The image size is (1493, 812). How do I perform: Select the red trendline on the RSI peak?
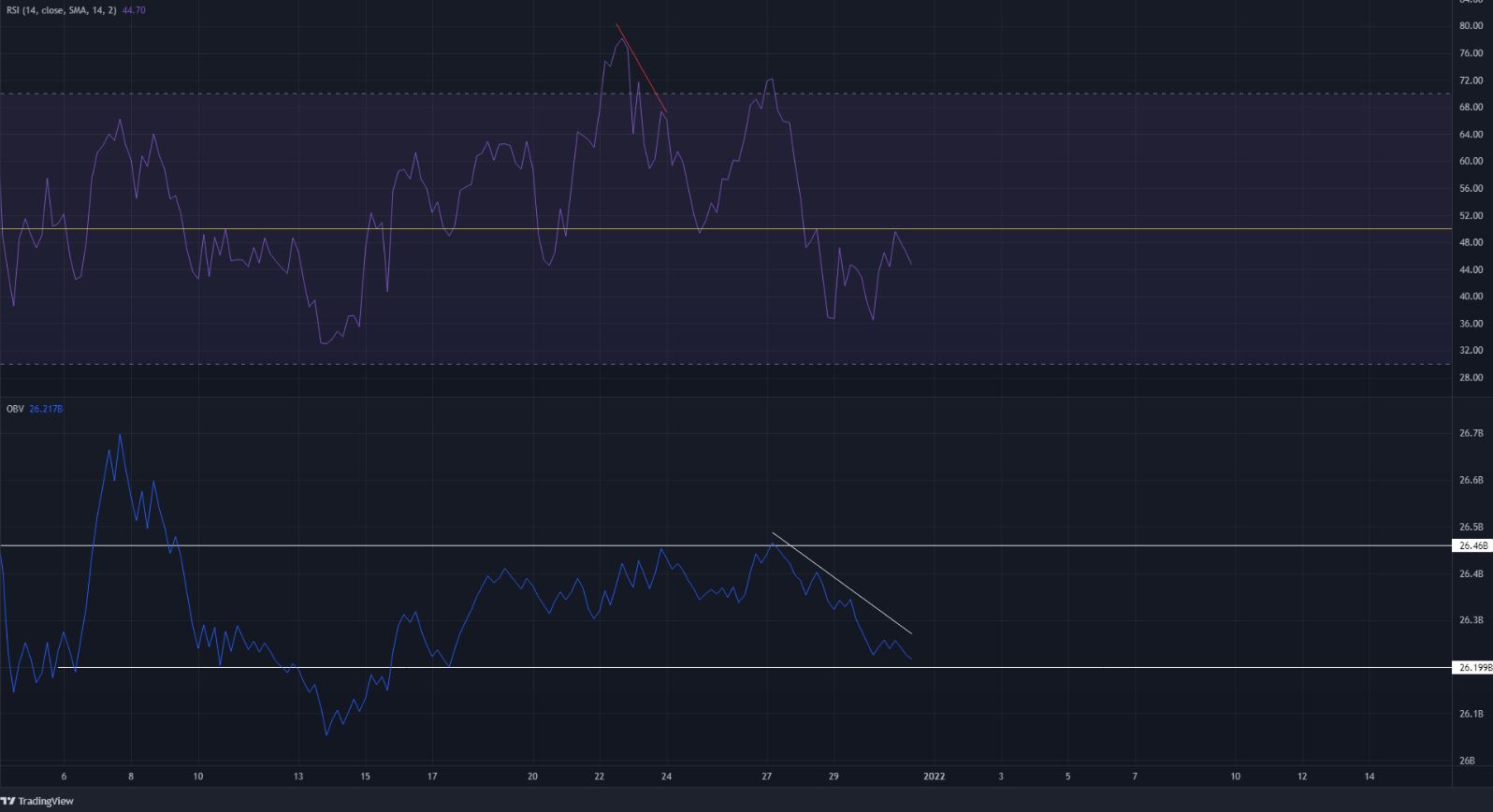click(x=641, y=67)
